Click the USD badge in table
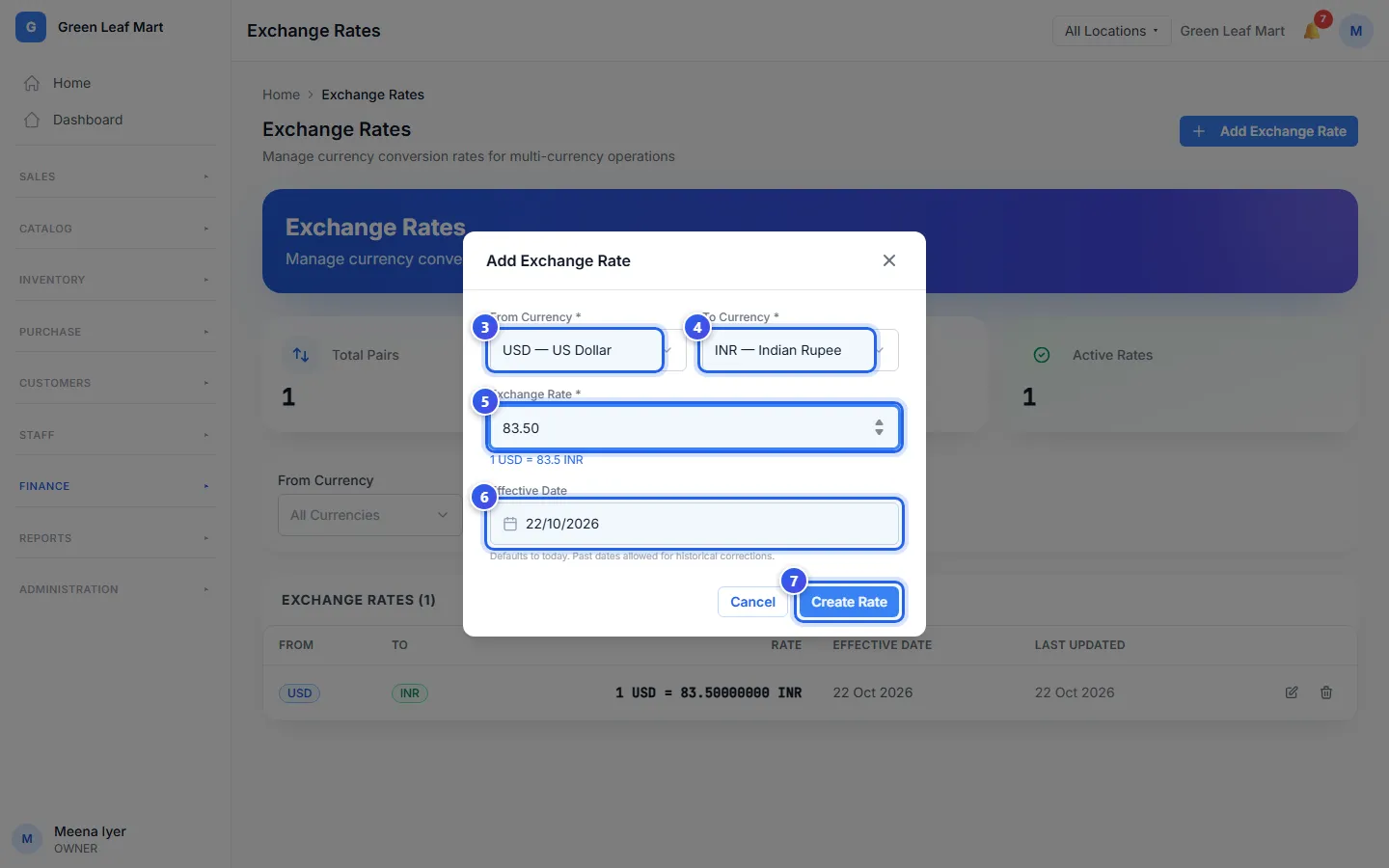This screenshot has width=1389, height=868. point(300,693)
